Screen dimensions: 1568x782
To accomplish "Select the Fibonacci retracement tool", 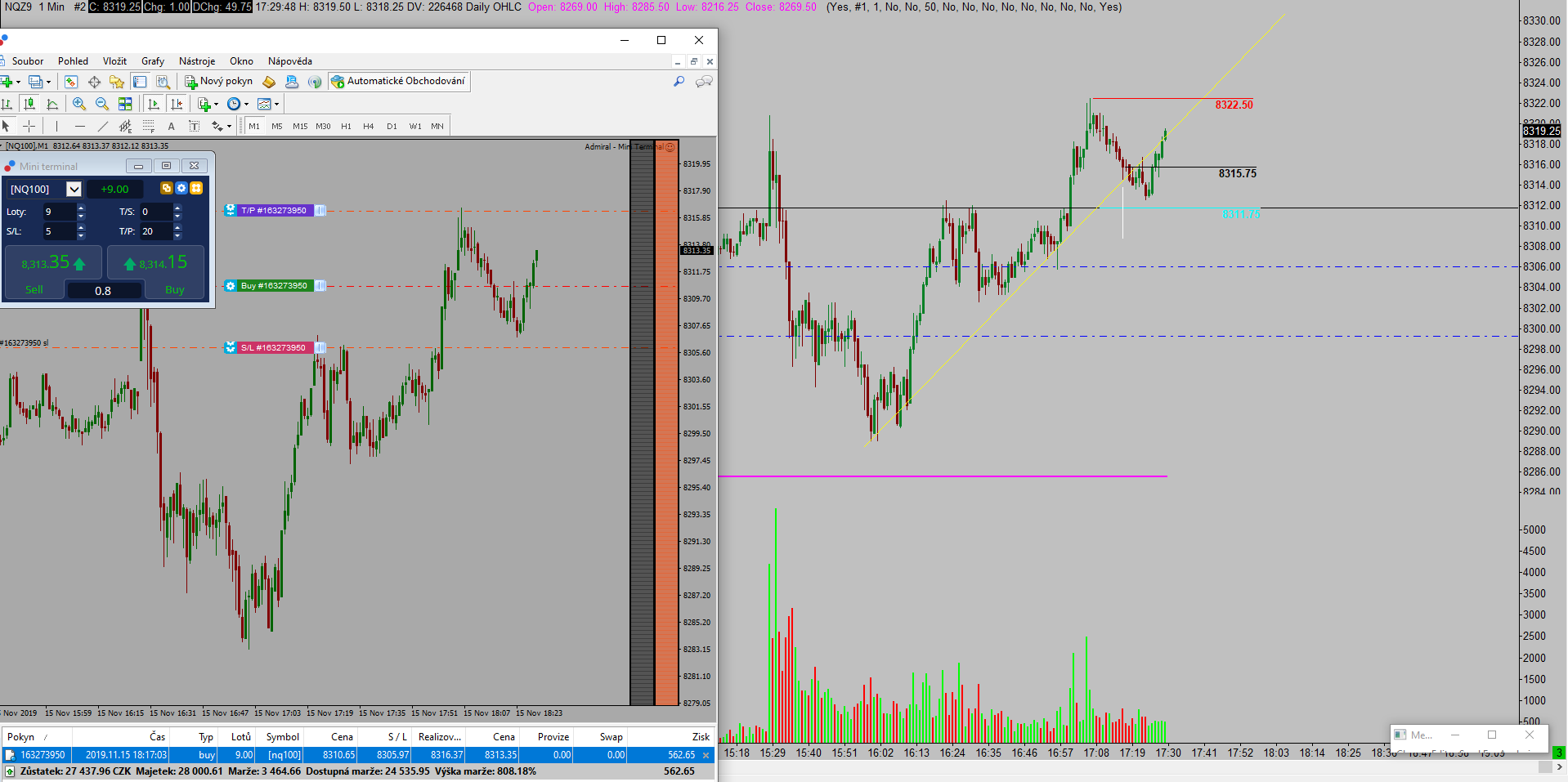I will click(x=148, y=126).
